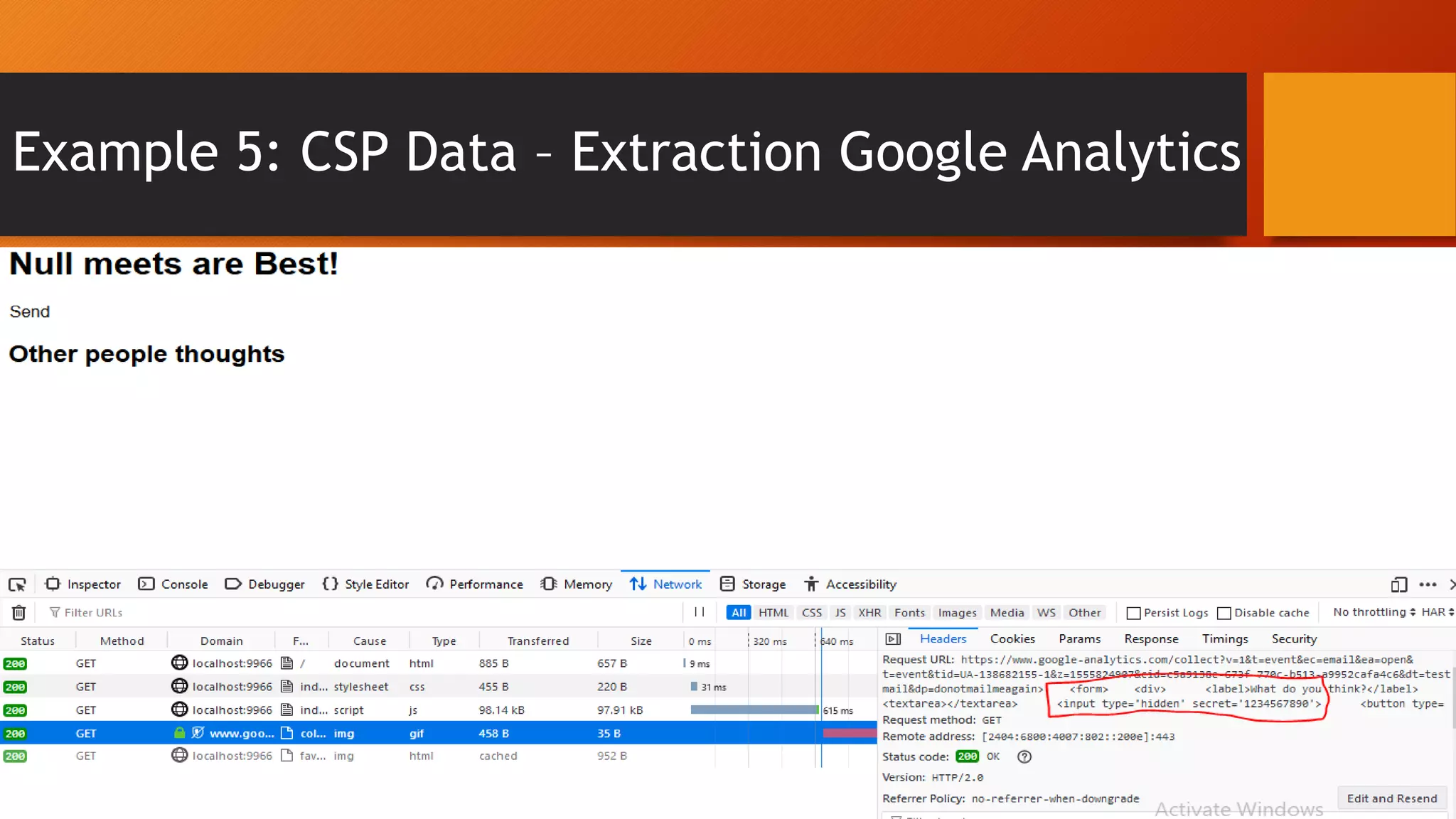Image resolution: width=1456 pixels, height=819 pixels.
Task: Click the responsive design mode icon
Action: 1398,584
